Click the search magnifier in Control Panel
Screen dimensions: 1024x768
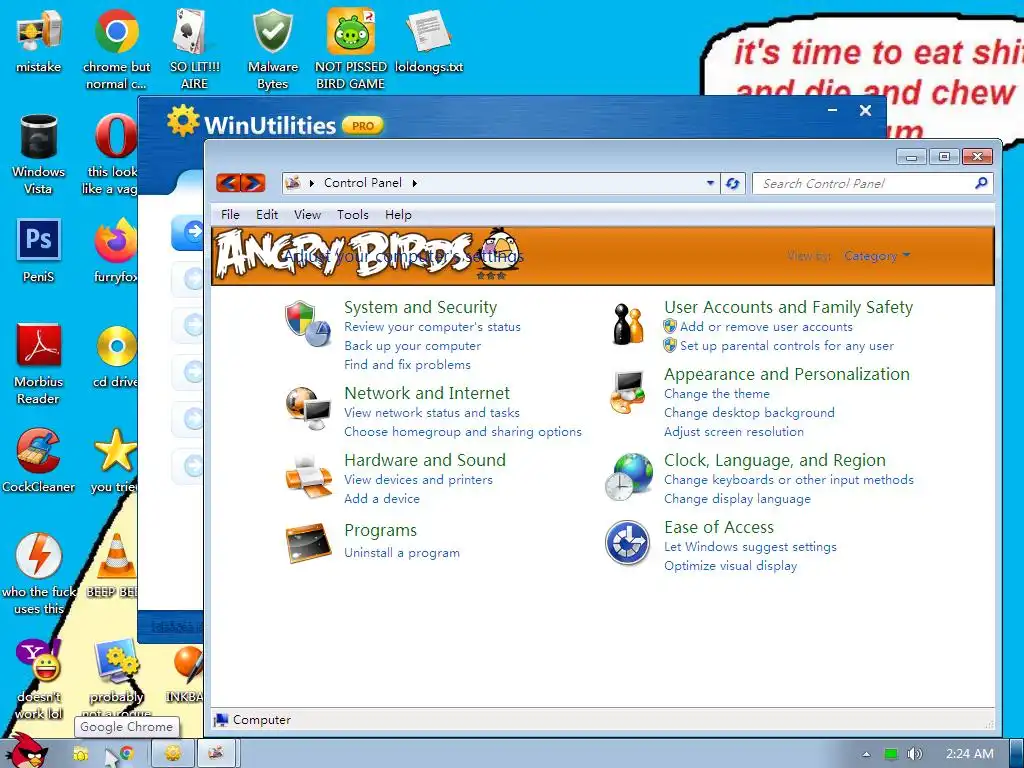(980, 184)
